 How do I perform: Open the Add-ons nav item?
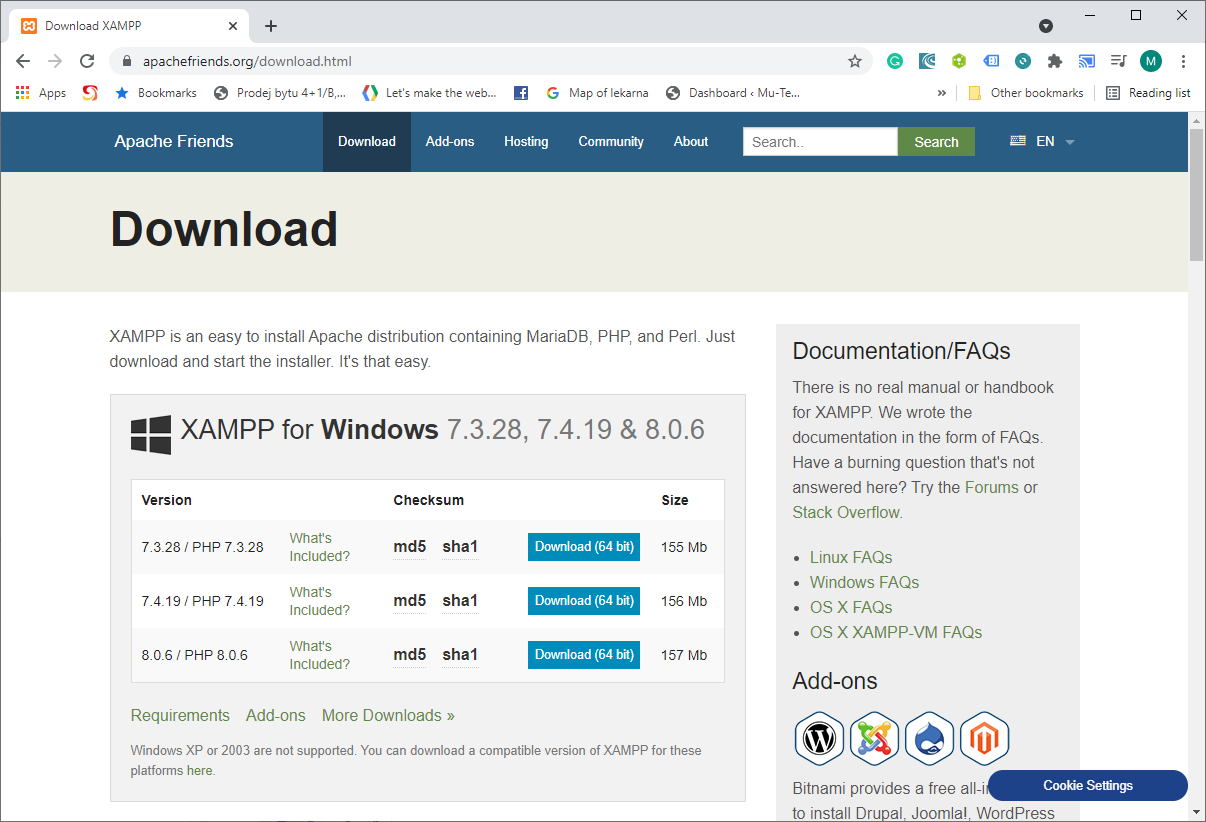click(450, 142)
